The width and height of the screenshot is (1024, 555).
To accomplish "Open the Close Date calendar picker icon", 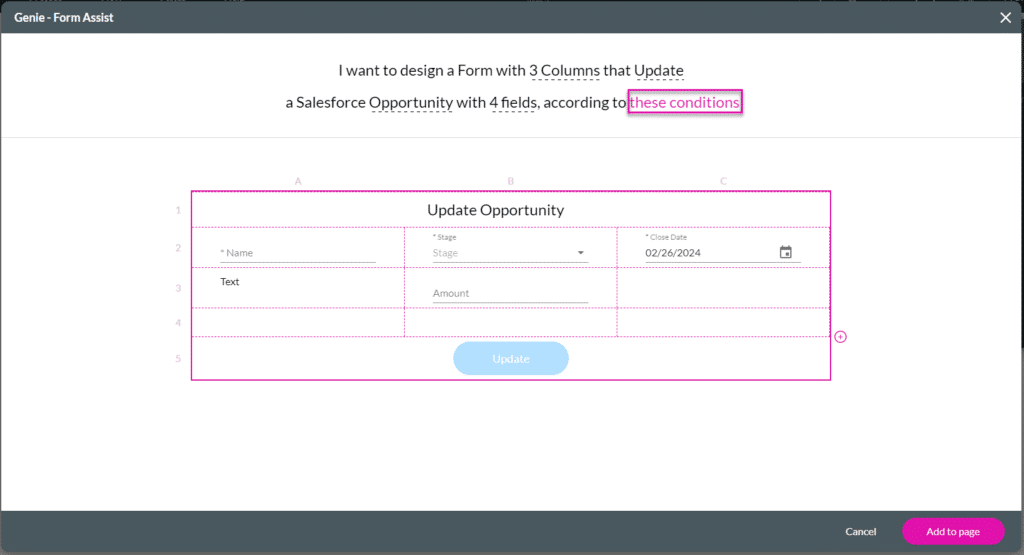I will click(x=785, y=253).
